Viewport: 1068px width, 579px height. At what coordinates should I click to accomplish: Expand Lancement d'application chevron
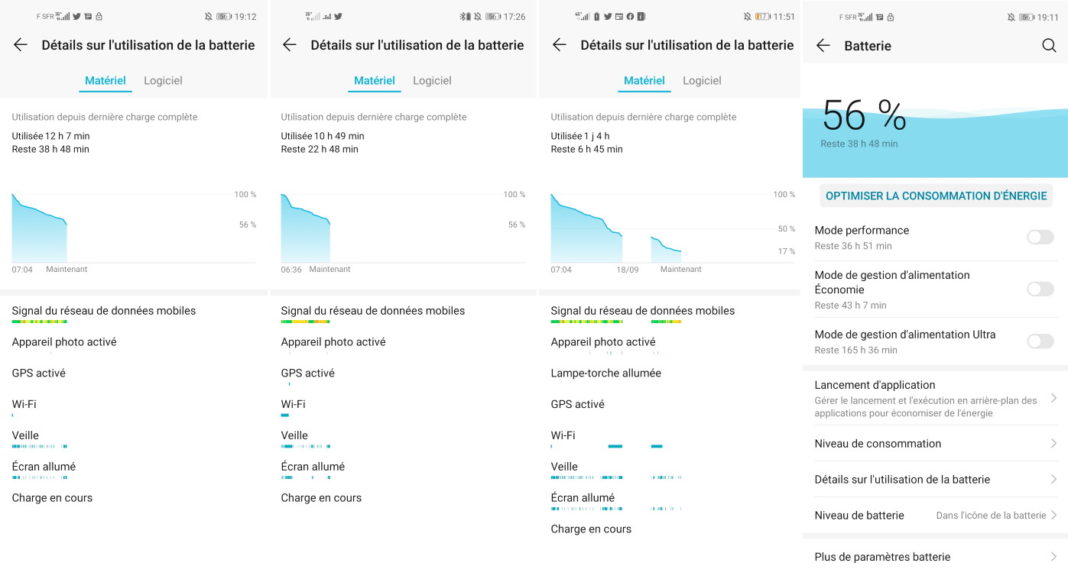click(x=1054, y=398)
